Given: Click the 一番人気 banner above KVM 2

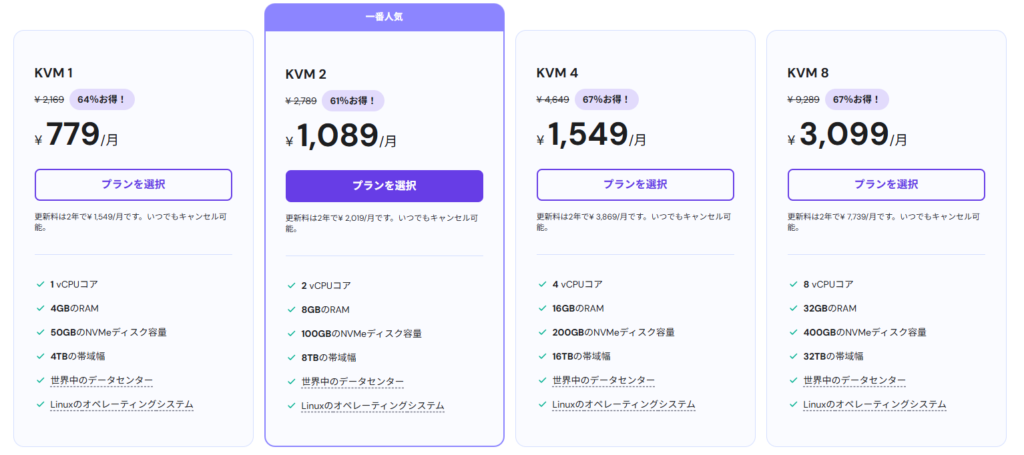Looking at the screenshot, I should point(384,17).
